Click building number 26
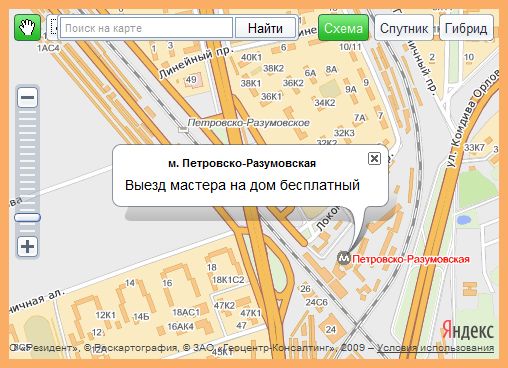 305,288
